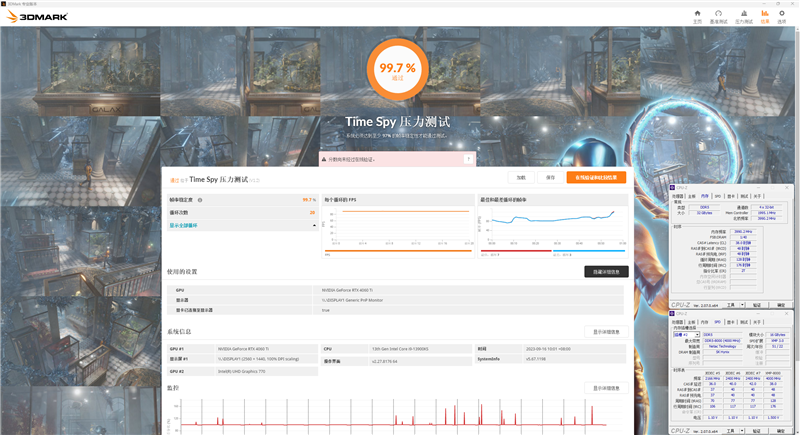Click the GPU value NVIDIA GeForce RTX 4060 Ti in settings

pyautogui.click(x=347, y=290)
